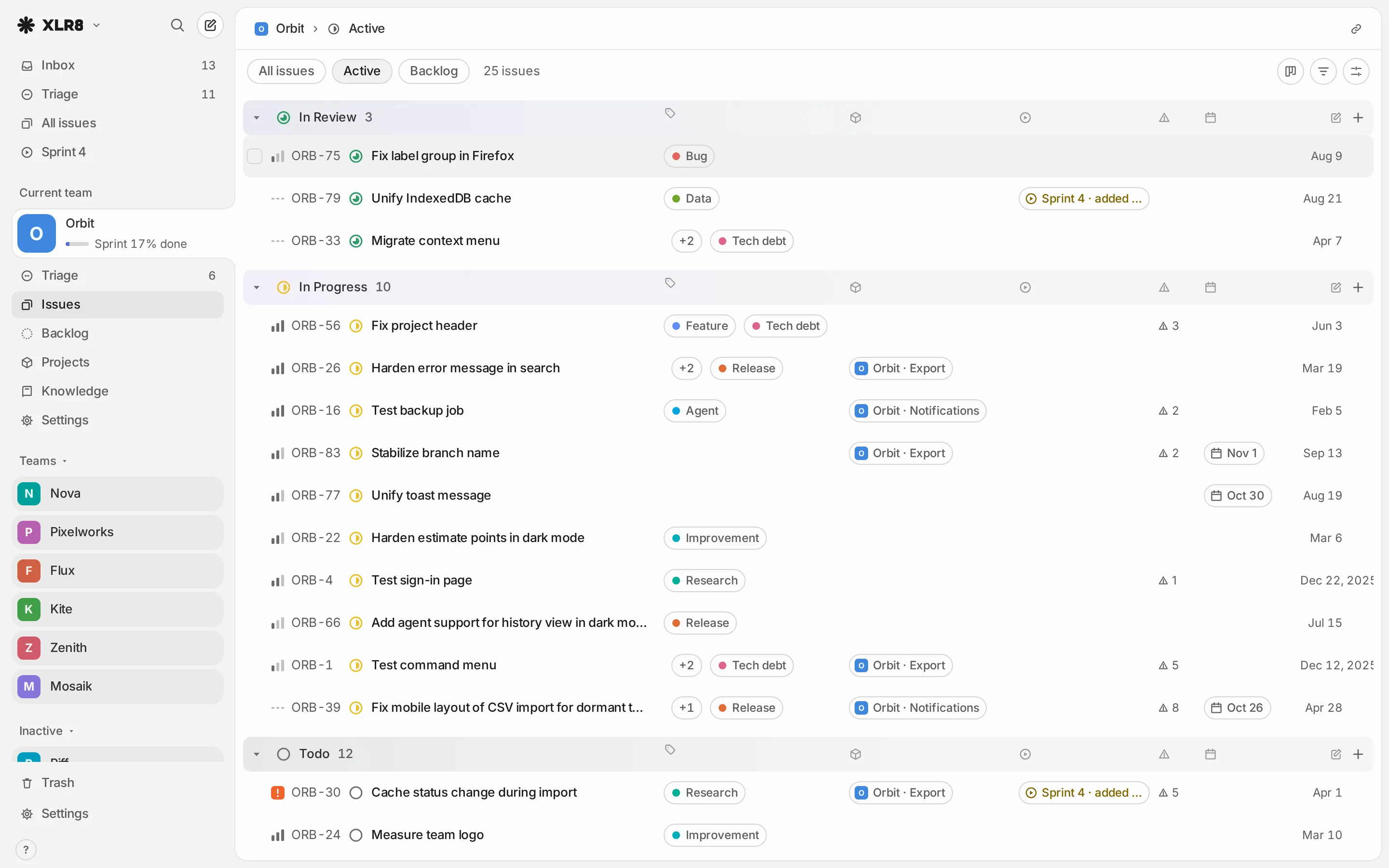The height and width of the screenshot is (868, 1389).
Task: Open the XLR8 workspace dropdown
Action: (x=58, y=25)
